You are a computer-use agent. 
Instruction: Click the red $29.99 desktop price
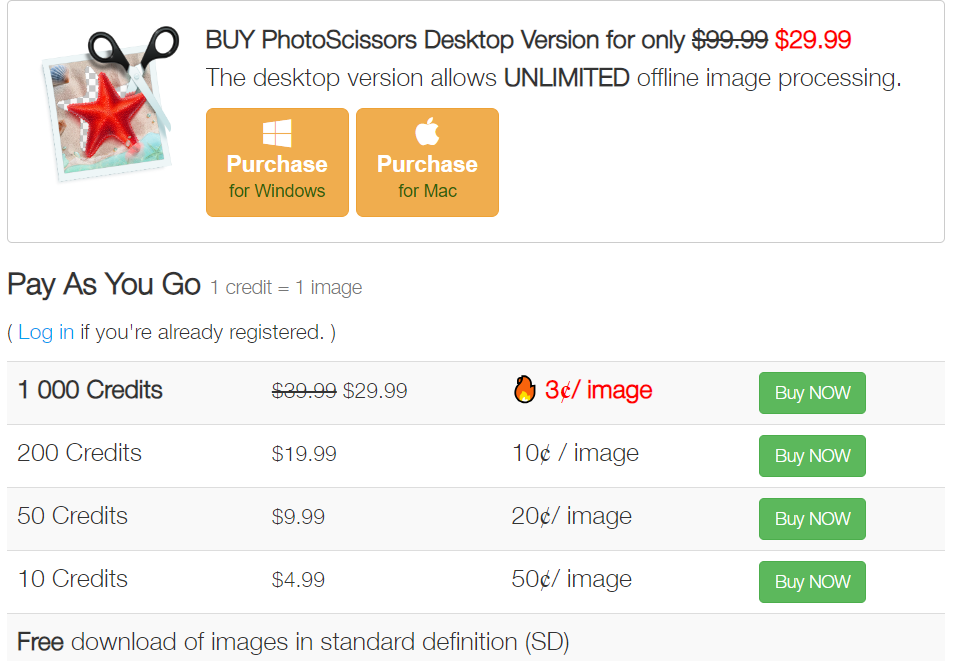tap(813, 40)
